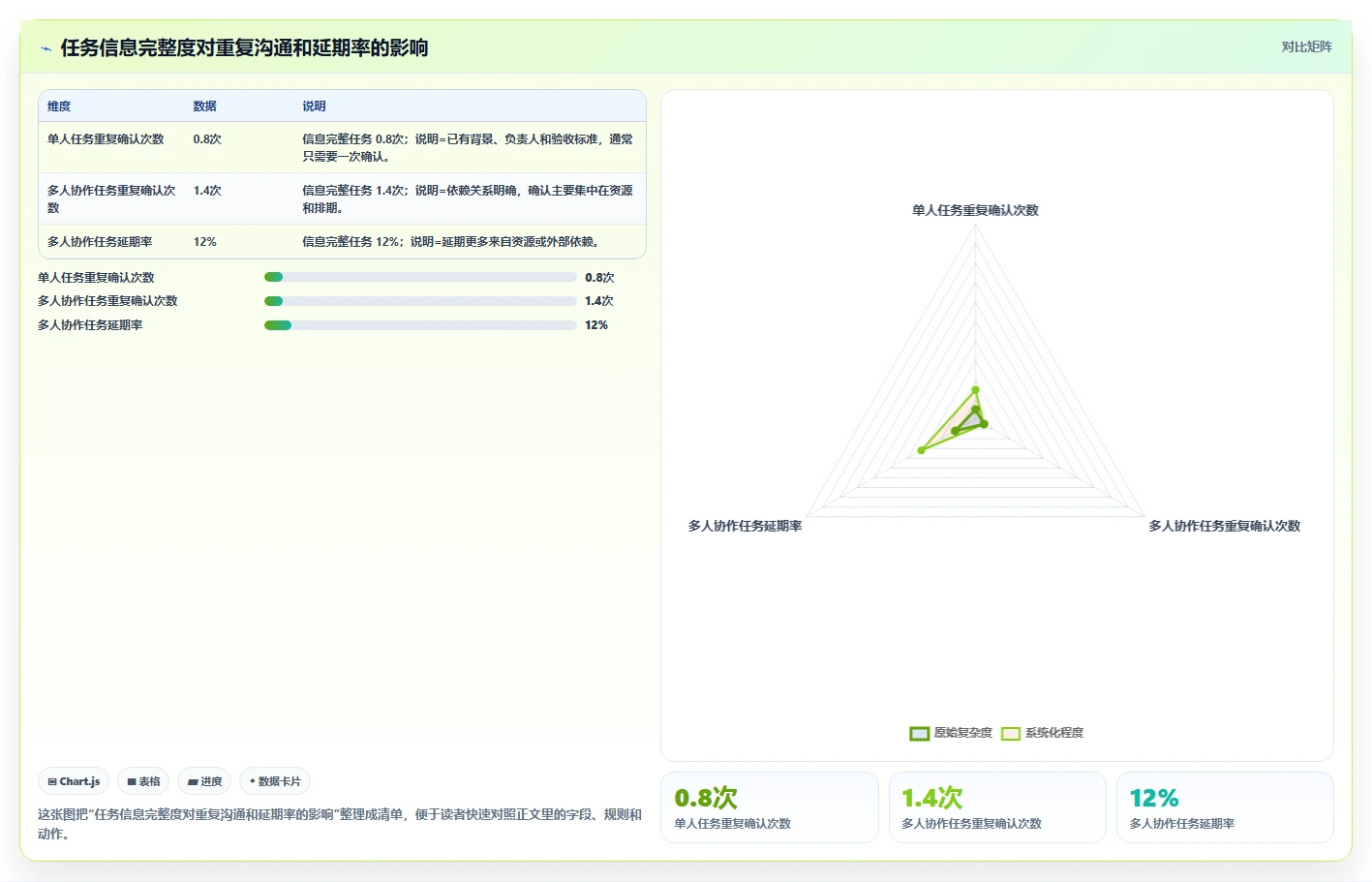This screenshot has height=882, width=1372.
Task: Click the 1.4次 value in the table
Action: click(207, 191)
